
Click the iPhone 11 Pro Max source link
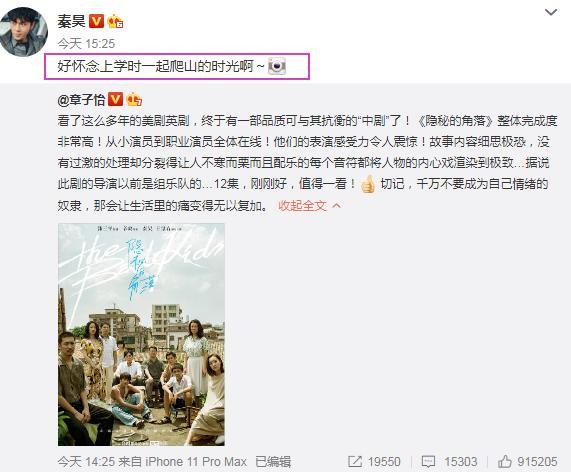[196, 462]
